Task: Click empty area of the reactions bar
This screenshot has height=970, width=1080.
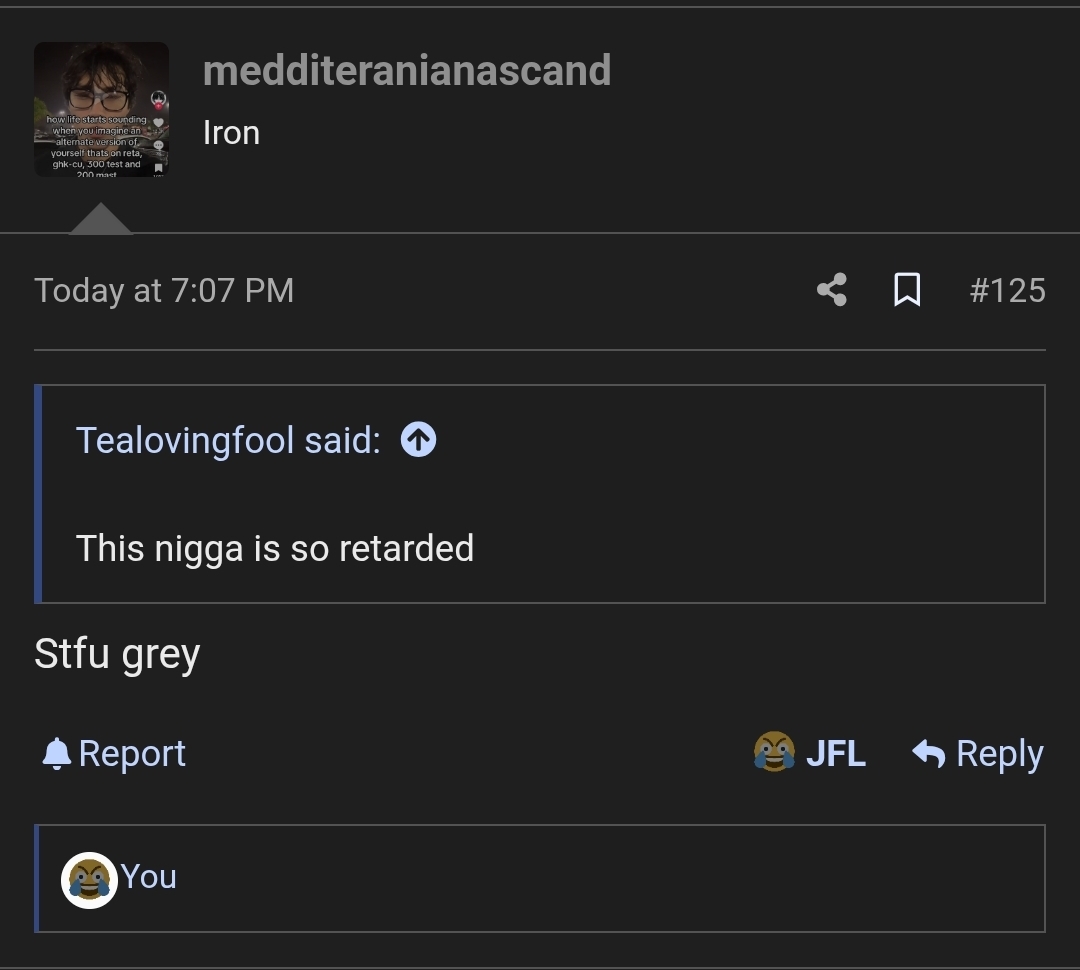Action: pyautogui.click(x=600, y=878)
